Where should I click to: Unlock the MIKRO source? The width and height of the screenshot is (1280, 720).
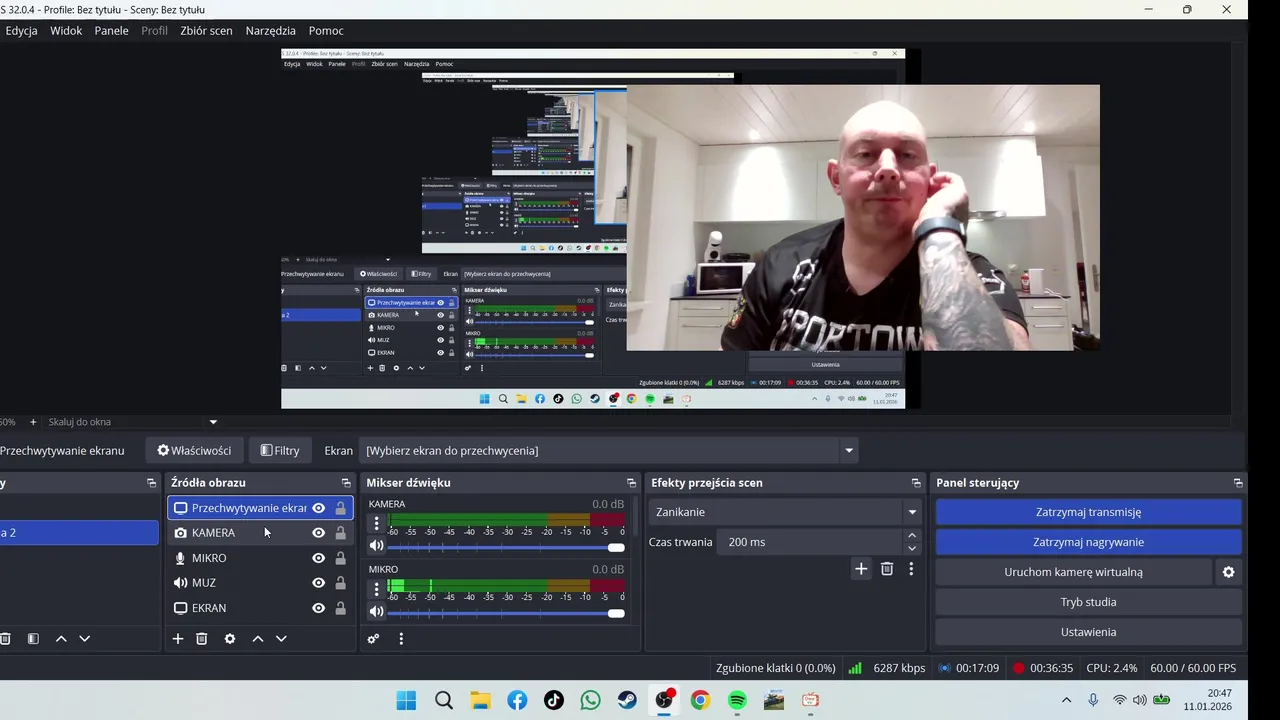point(340,558)
